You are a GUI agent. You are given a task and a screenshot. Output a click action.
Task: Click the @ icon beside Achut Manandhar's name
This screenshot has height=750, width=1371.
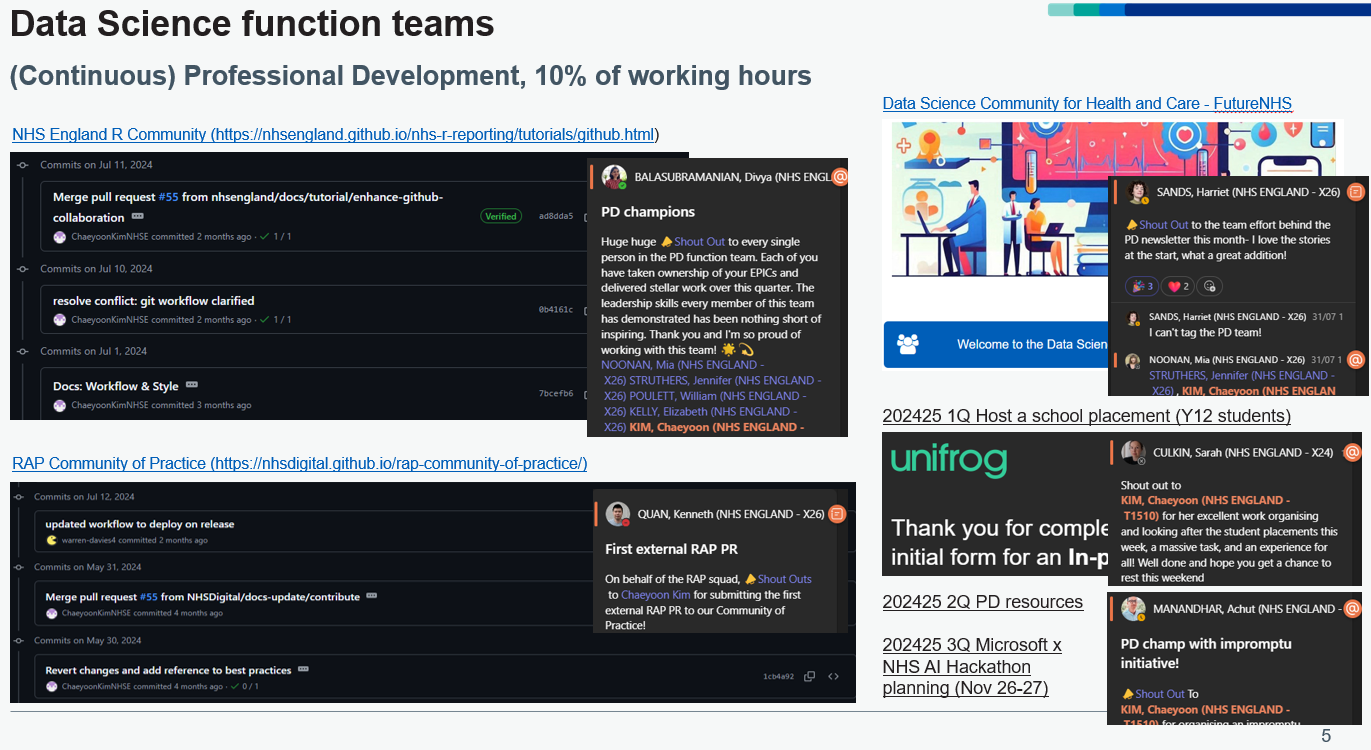1352,608
